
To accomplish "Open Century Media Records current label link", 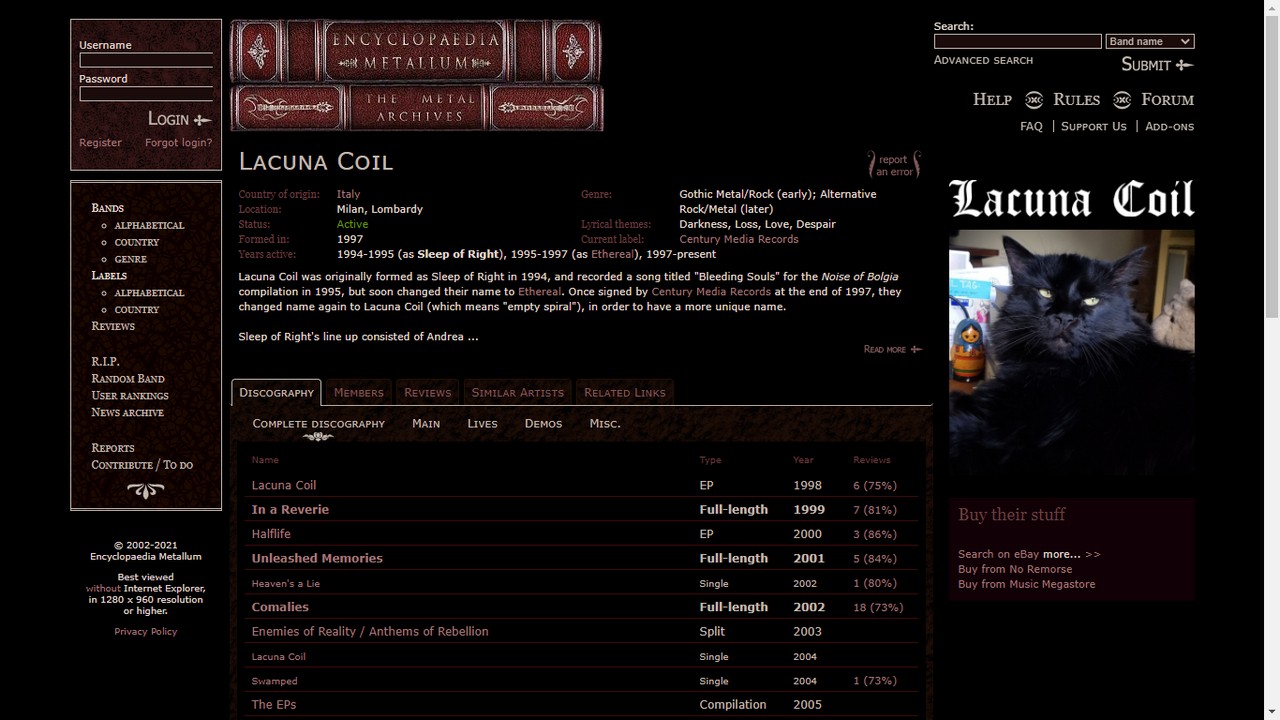I will [x=739, y=240].
